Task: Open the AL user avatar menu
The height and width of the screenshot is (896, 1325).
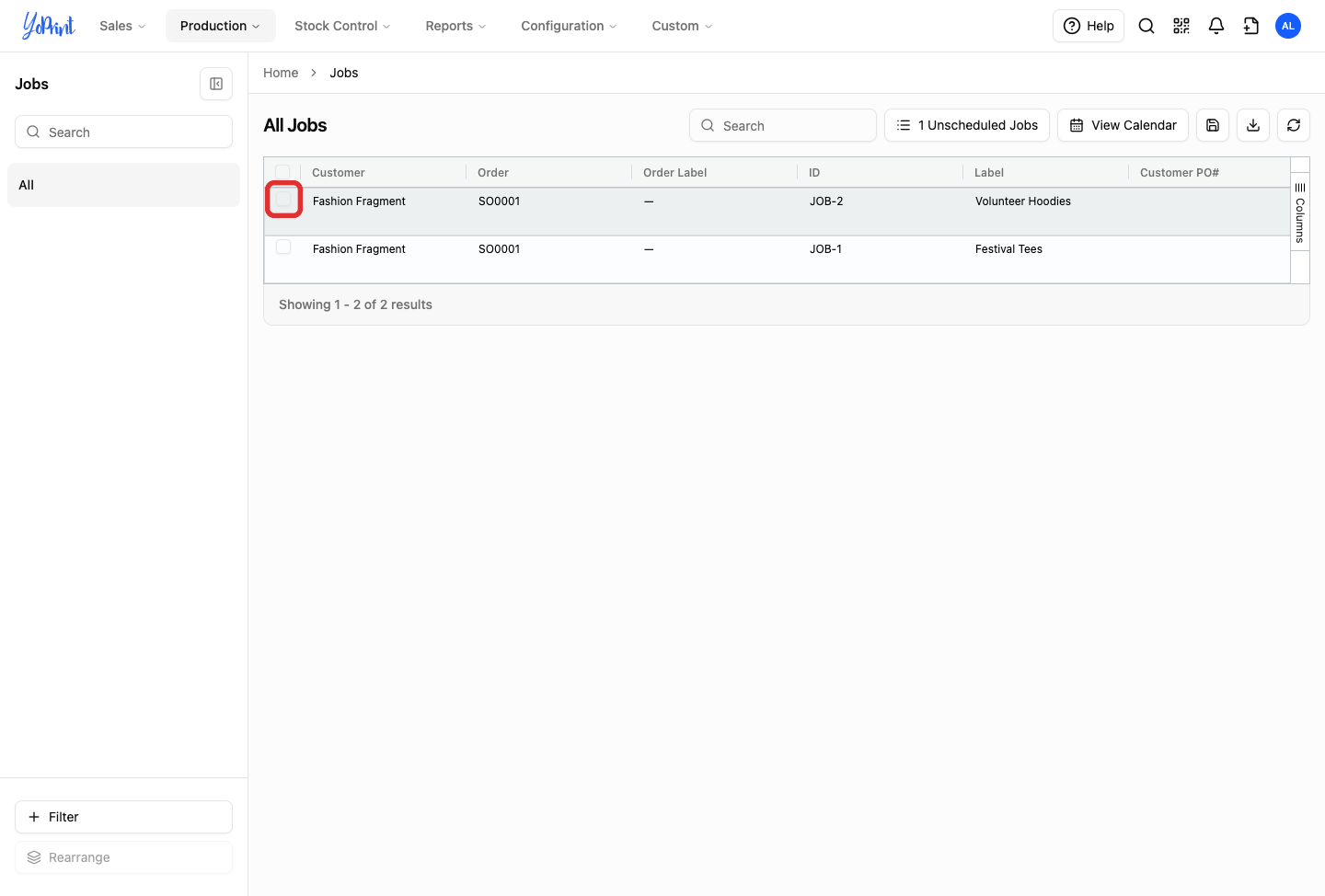Action: pos(1288,26)
